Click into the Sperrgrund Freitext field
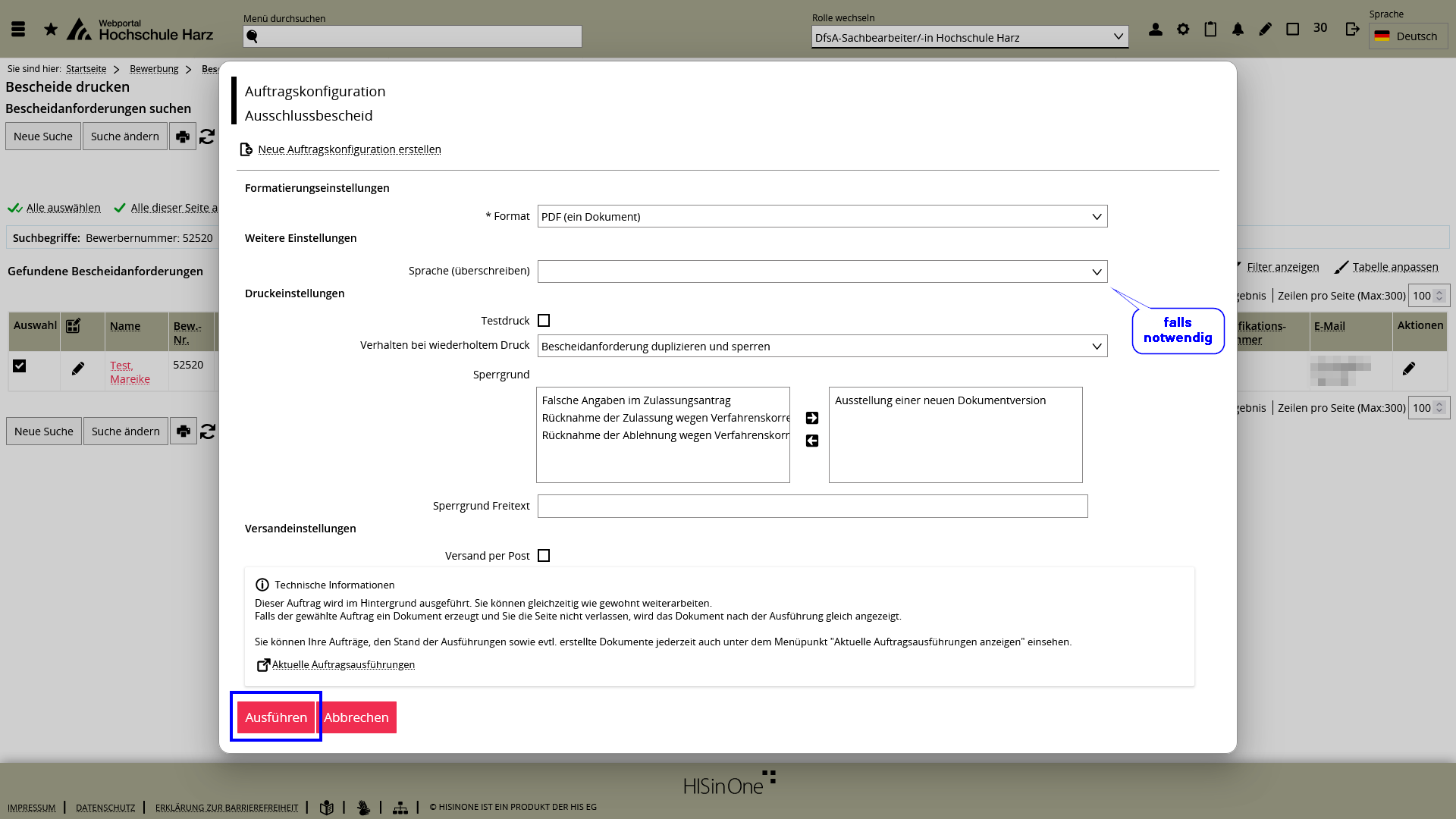1456x819 pixels. [x=812, y=507]
